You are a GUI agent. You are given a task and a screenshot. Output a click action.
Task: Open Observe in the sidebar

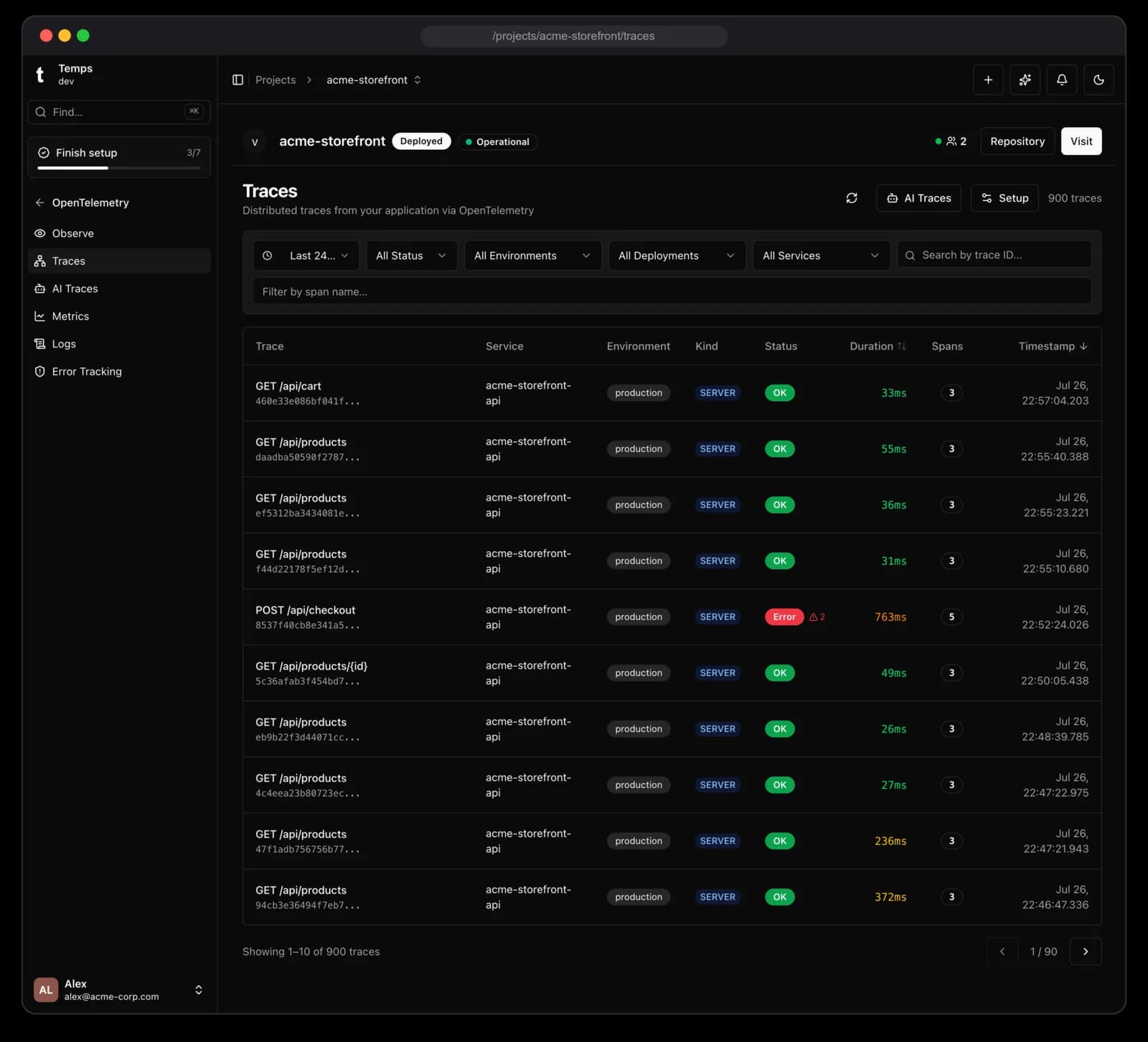click(x=119, y=233)
